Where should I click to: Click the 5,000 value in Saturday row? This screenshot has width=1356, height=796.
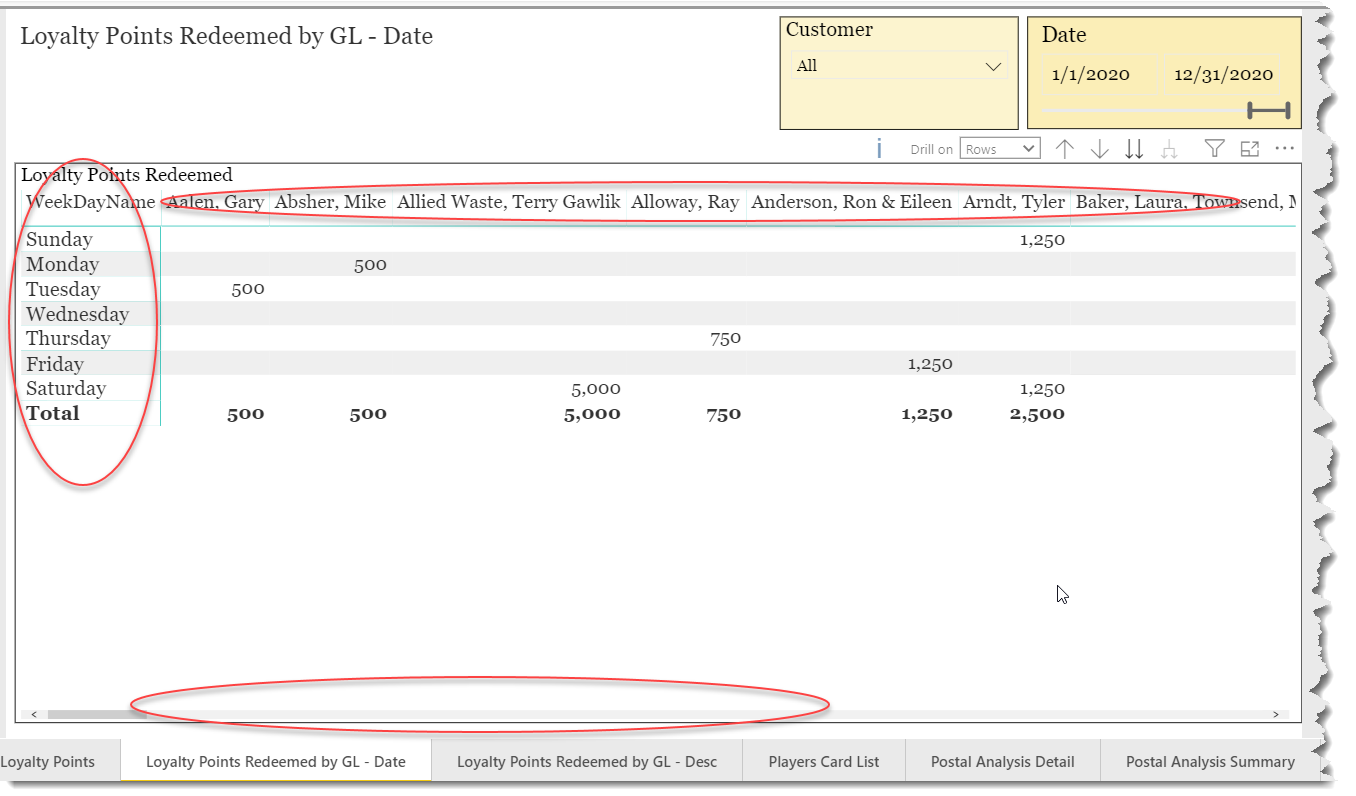(x=596, y=389)
